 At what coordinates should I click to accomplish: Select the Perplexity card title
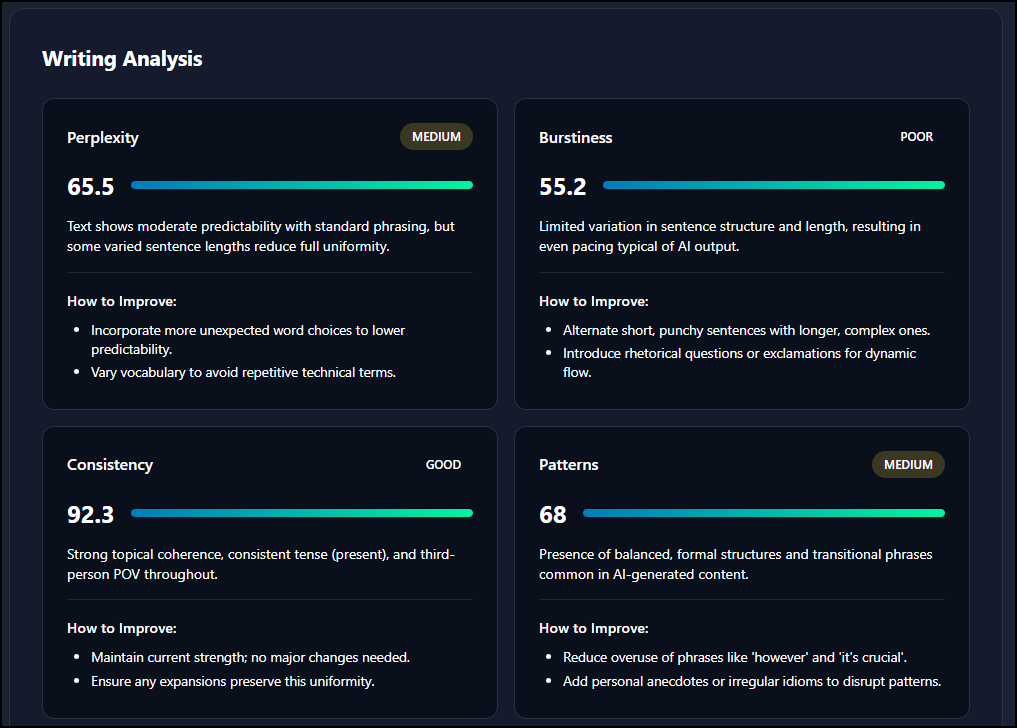click(103, 138)
